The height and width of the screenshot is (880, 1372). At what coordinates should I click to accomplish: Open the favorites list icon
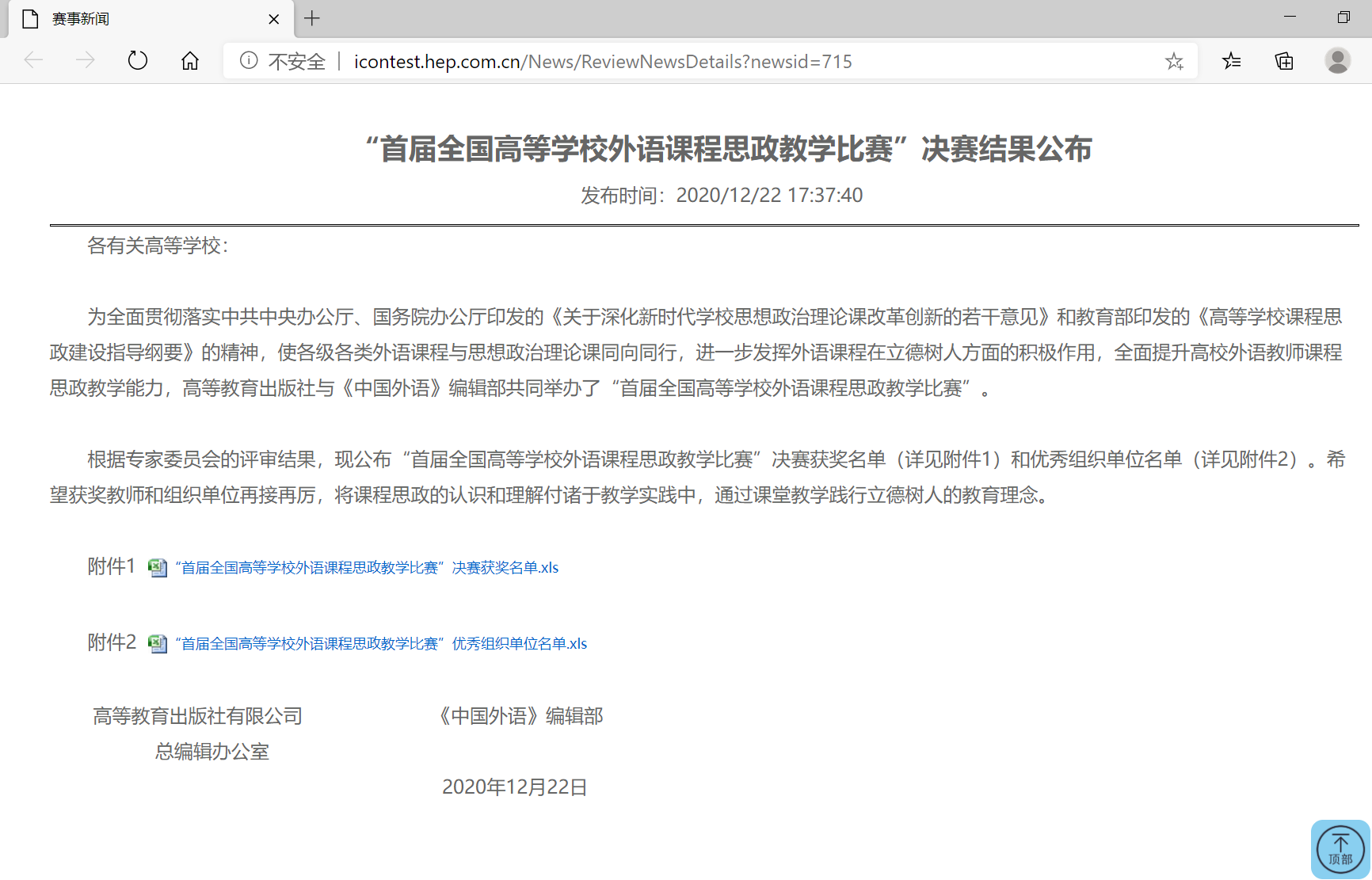click(x=1231, y=61)
